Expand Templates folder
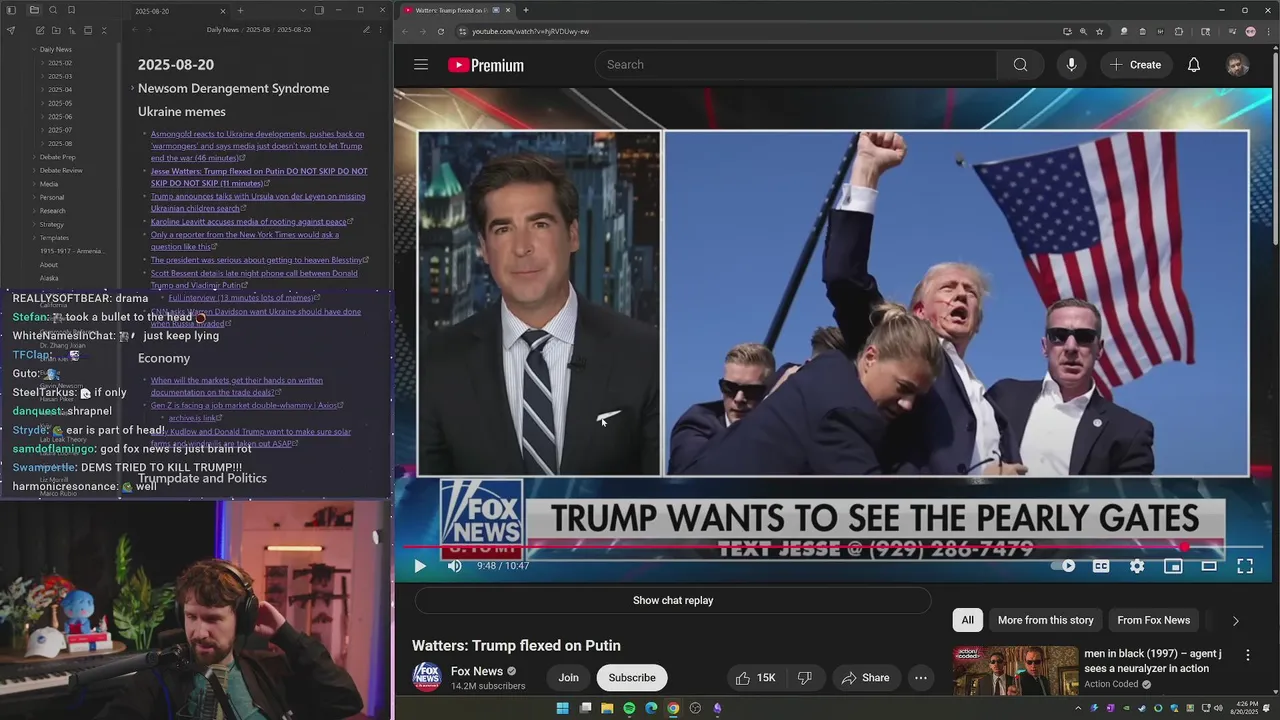 click(x=34, y=238)
